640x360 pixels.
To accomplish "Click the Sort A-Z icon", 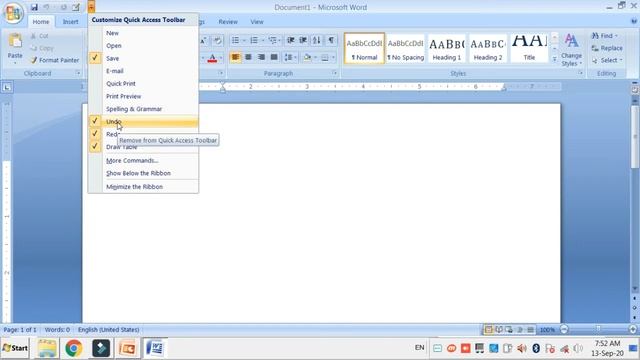I will click(x=317, y=40).
